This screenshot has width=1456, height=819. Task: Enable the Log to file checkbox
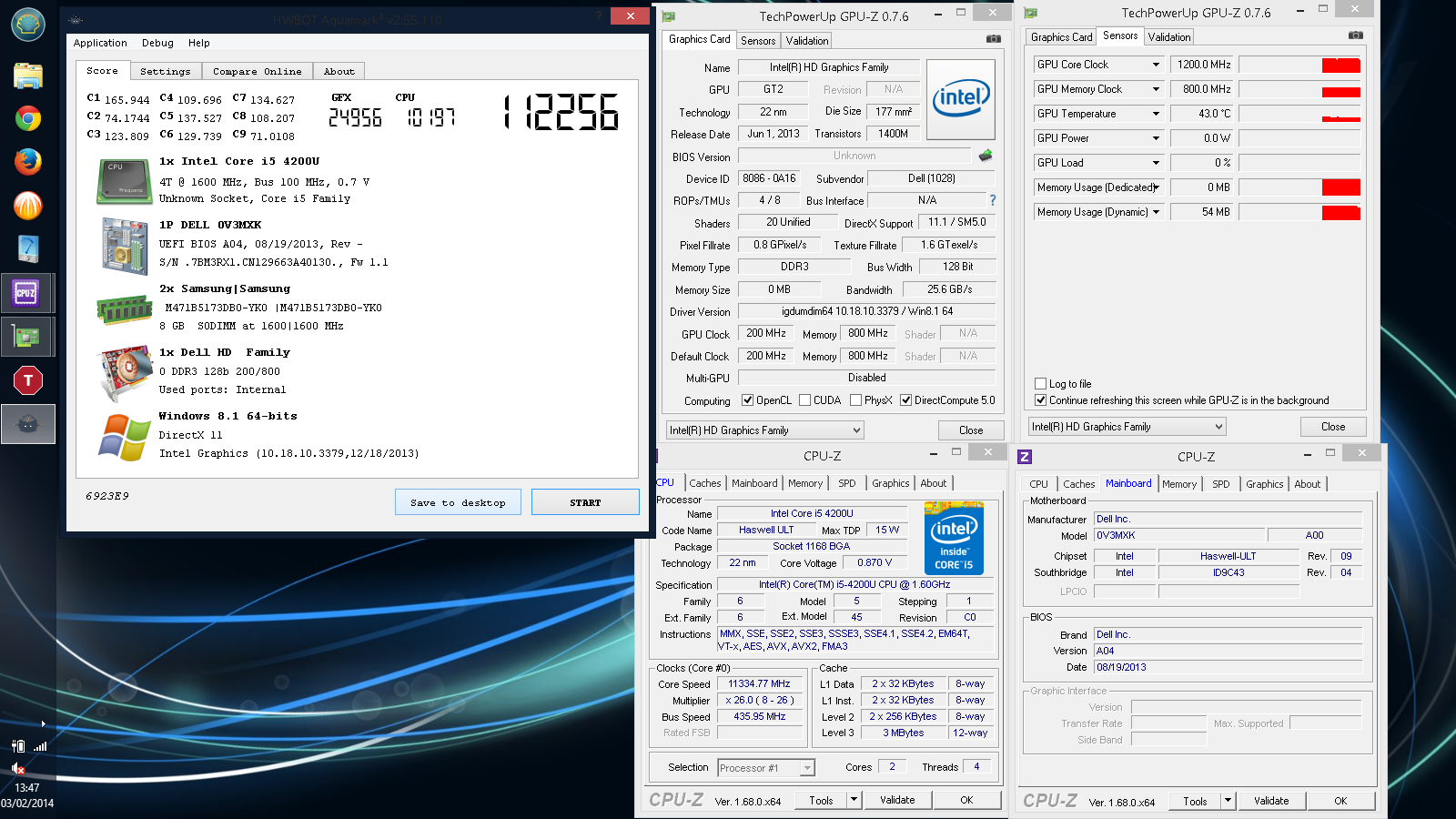pyautogui.click(x=1040, y=383)
